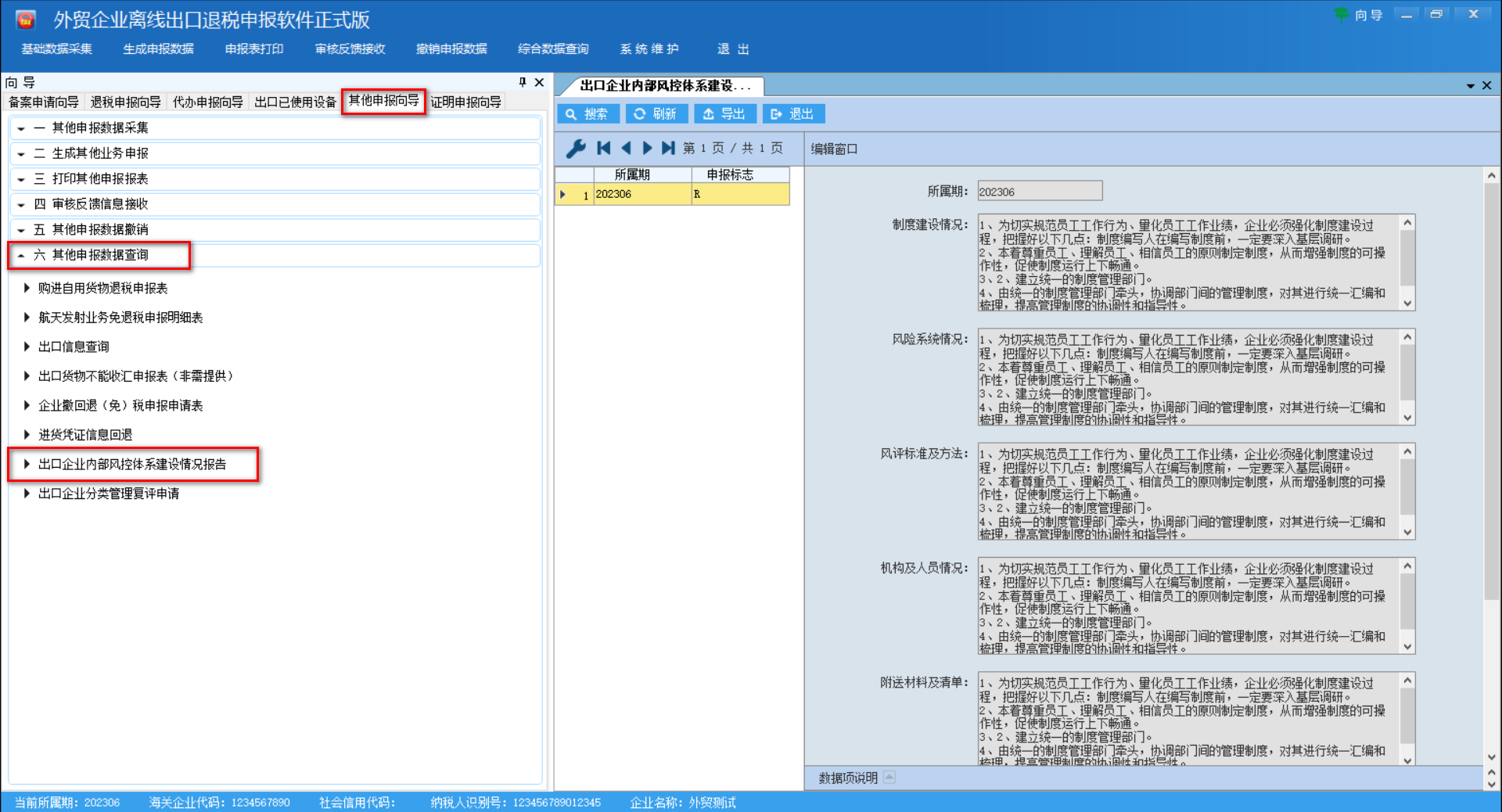The width and height of the screenshot is (1502, 812).
Task: Go to the first page of records
Action: pos(603,149)
